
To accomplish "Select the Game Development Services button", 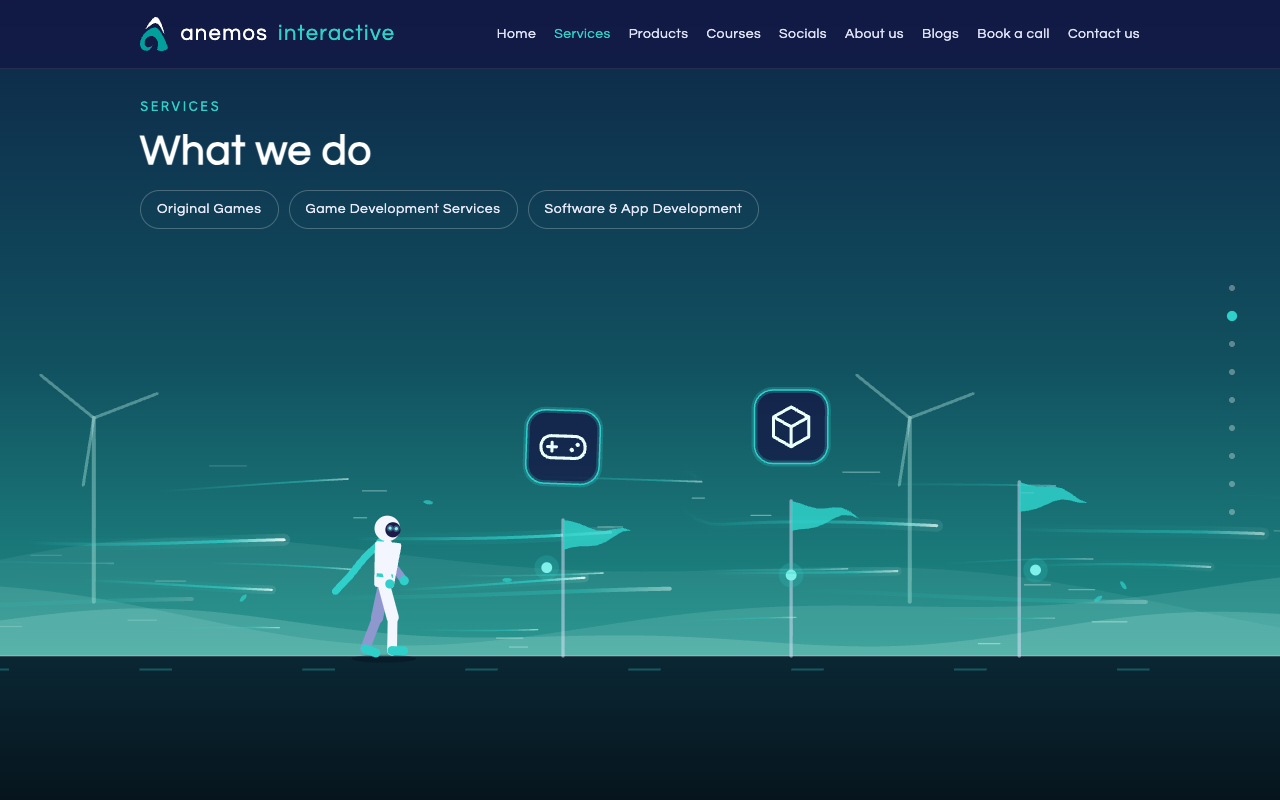I will [403, 209].
